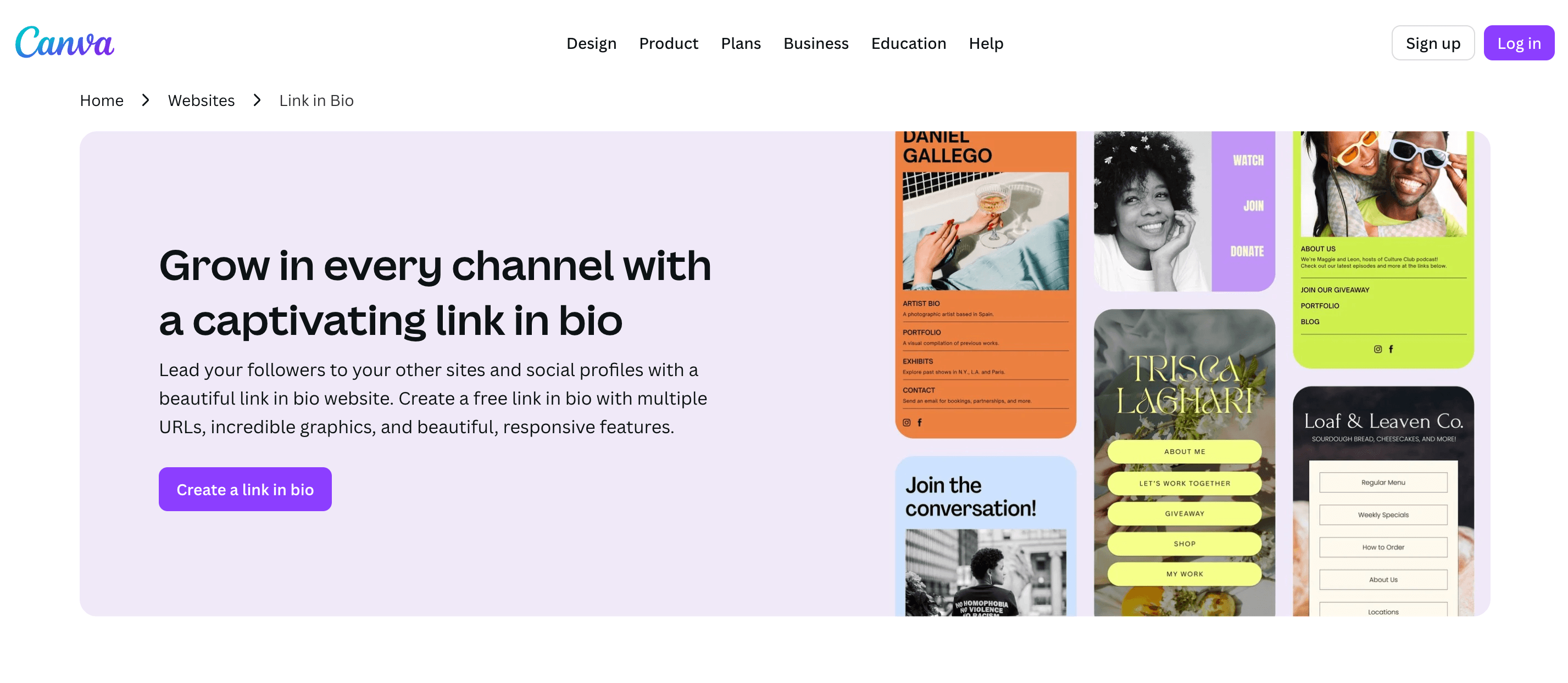Open the Plans menu
The image size is (1568, 683).
740,43
